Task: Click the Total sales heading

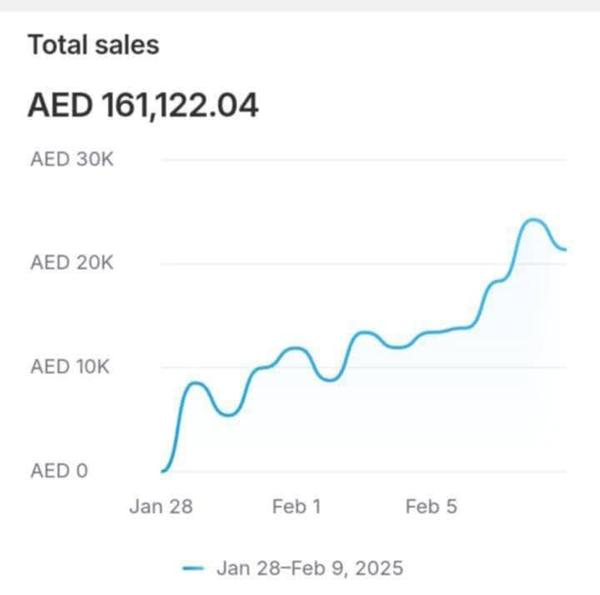Action: click(93, 45)
